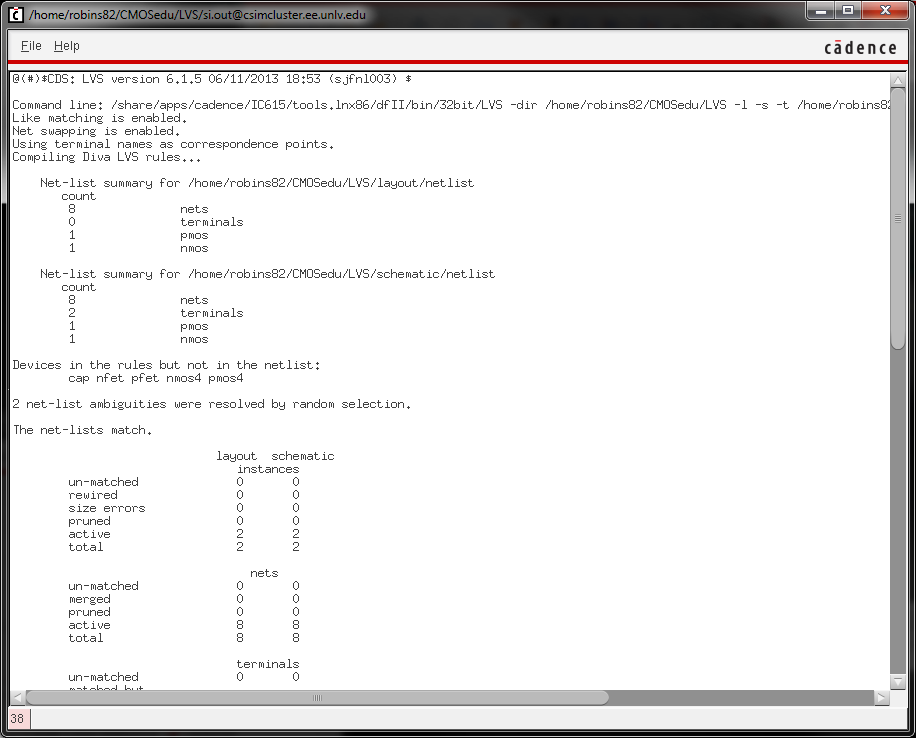This screenshot has width=916, height=738.
Task: Open the File menu
Action: tap(31, 46)
